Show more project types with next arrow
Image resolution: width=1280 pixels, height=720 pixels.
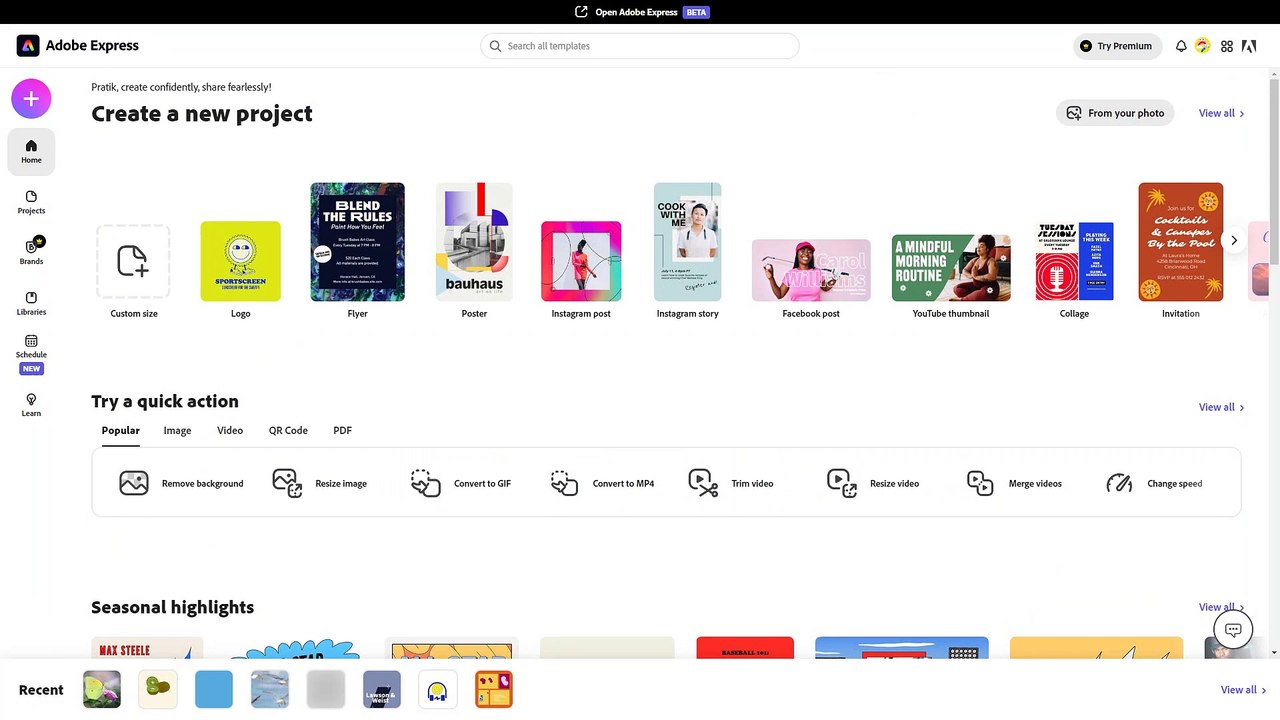[1234, 241]
